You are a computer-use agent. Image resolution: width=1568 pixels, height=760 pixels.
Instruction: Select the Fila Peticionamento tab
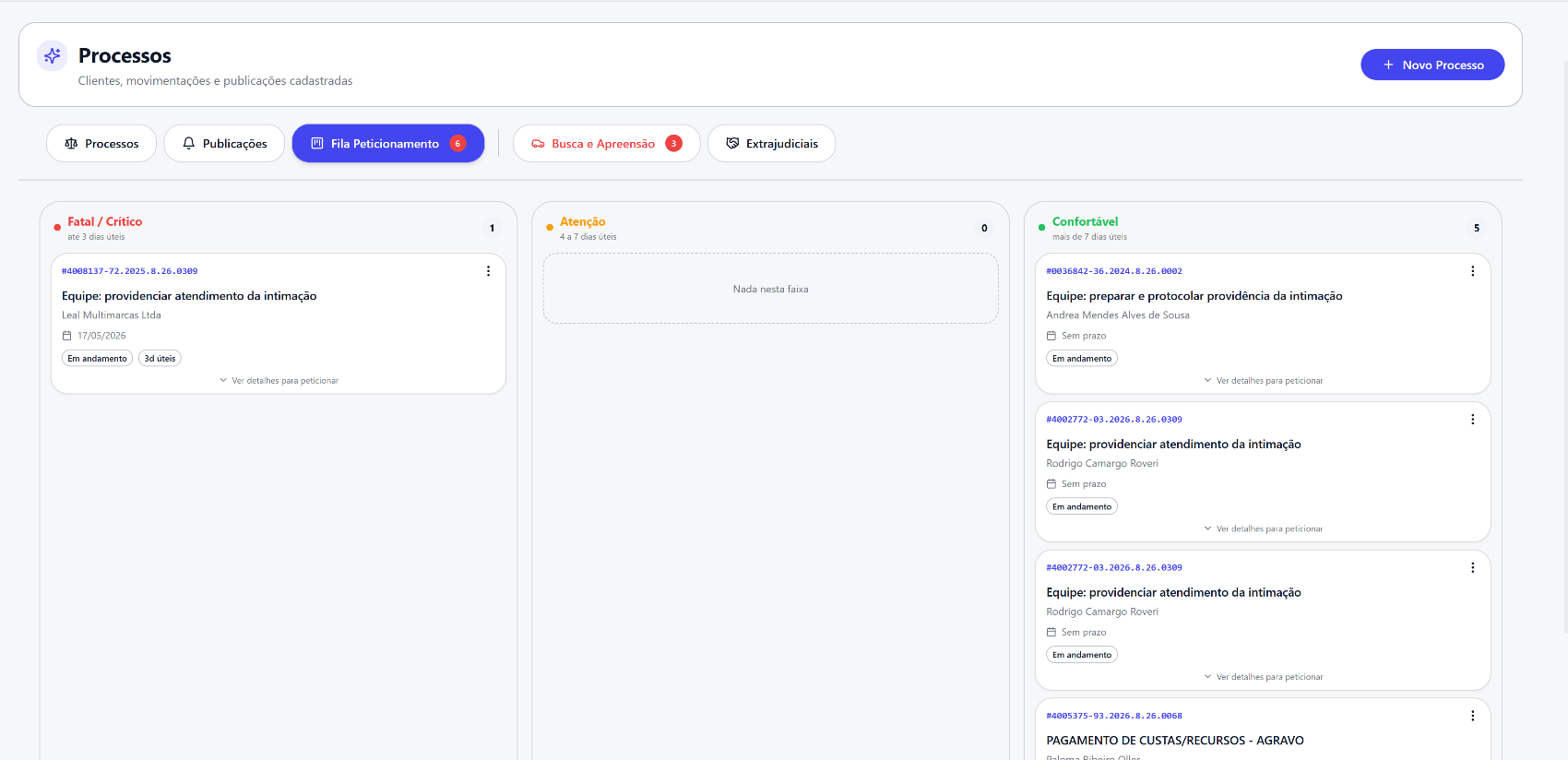click(x=388, y=143)
